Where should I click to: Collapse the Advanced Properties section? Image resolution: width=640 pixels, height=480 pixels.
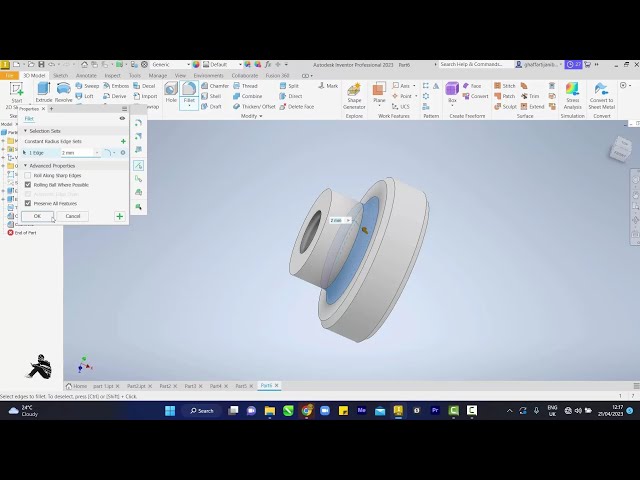pos(25,166)
